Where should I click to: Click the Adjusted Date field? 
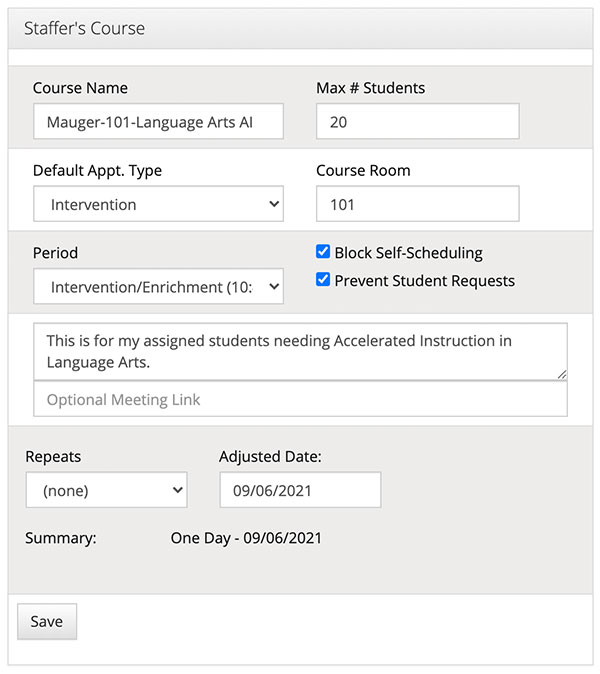[300, 490]
